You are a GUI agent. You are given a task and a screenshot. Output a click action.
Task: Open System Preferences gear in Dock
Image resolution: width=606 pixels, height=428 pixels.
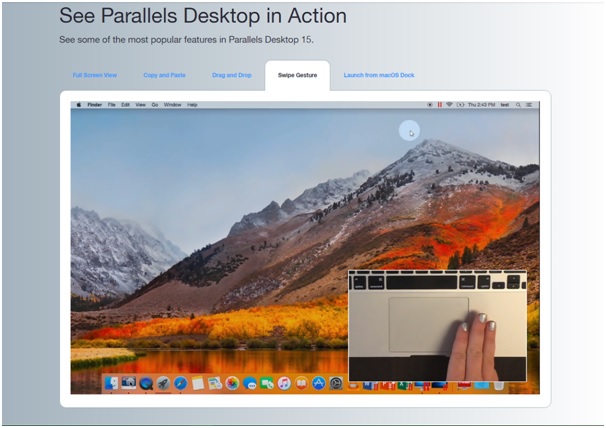click(x=336, y=383)
